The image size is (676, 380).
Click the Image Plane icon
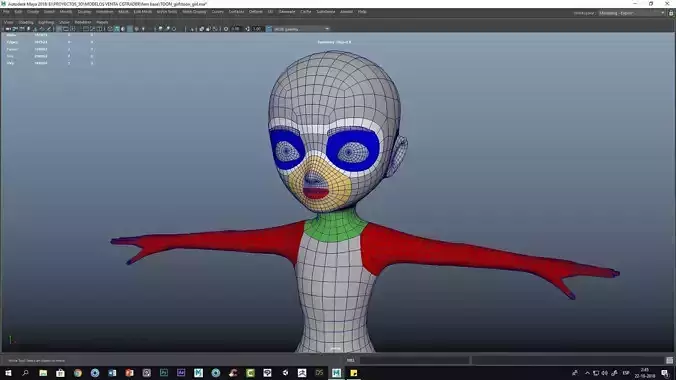click(x=35, y=29)
